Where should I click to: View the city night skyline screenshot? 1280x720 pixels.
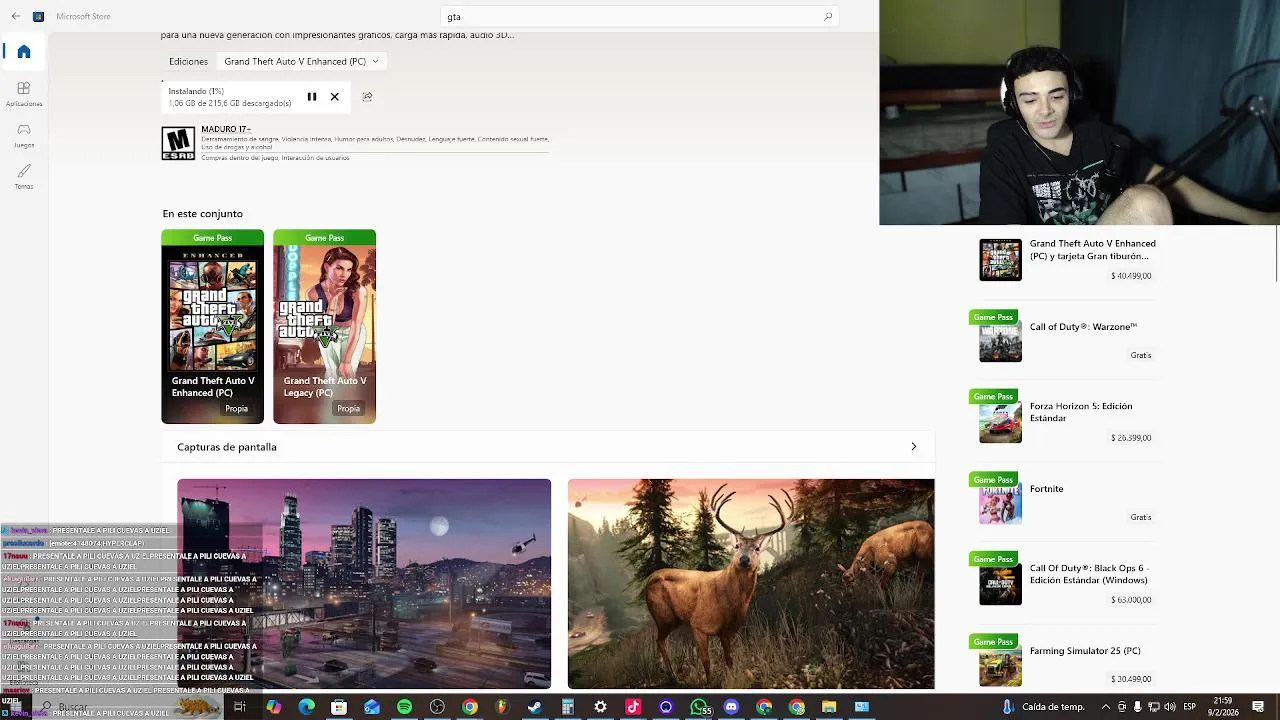tap(364, 584)
